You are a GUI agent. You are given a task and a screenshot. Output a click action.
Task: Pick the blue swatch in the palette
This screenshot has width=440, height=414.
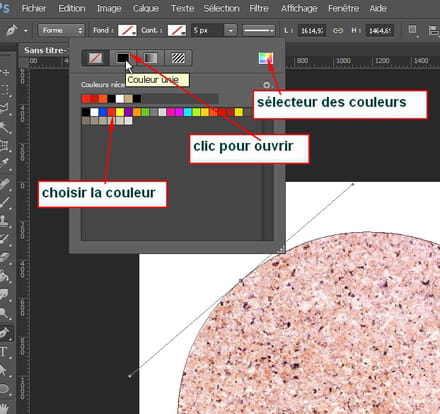(103, 112)
